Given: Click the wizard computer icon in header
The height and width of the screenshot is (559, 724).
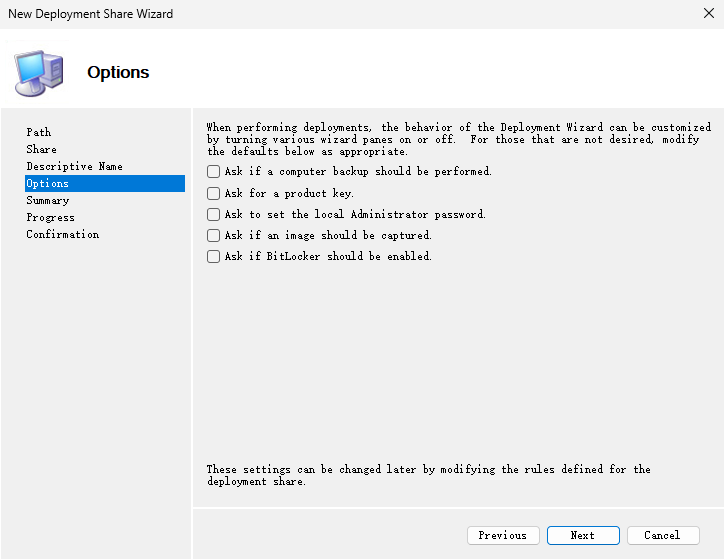Looking at the screenshot, I should (x=39, y=70).
